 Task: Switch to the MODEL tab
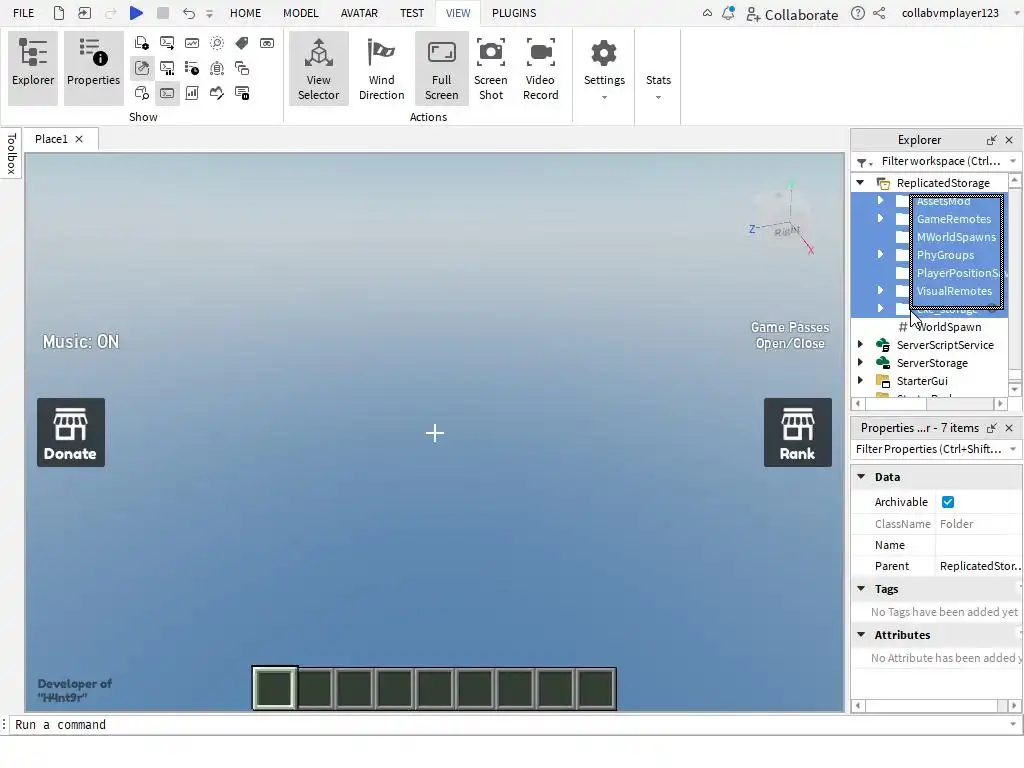(300, 13)
